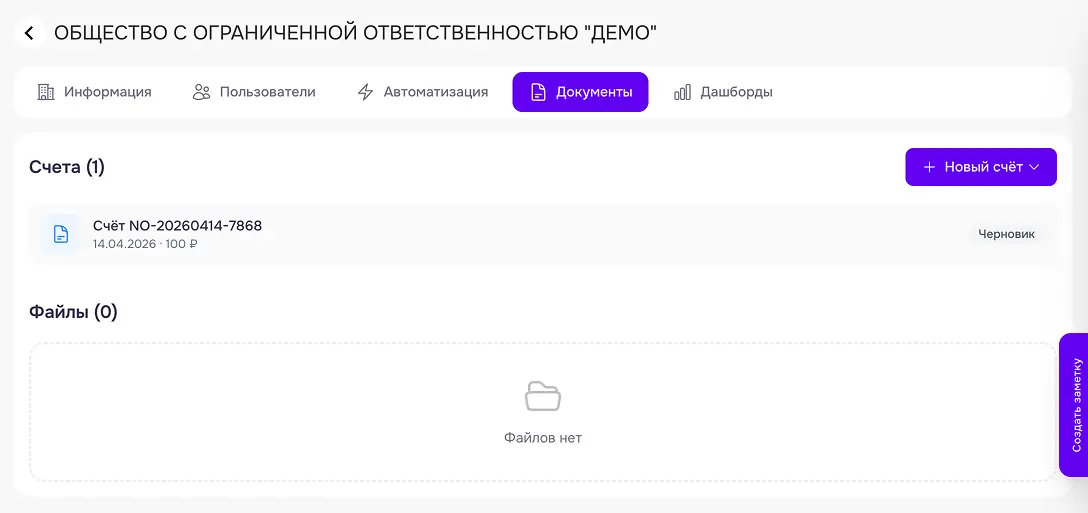
Task: Click the Файлов нет upload area text
Action: point(543,438)
